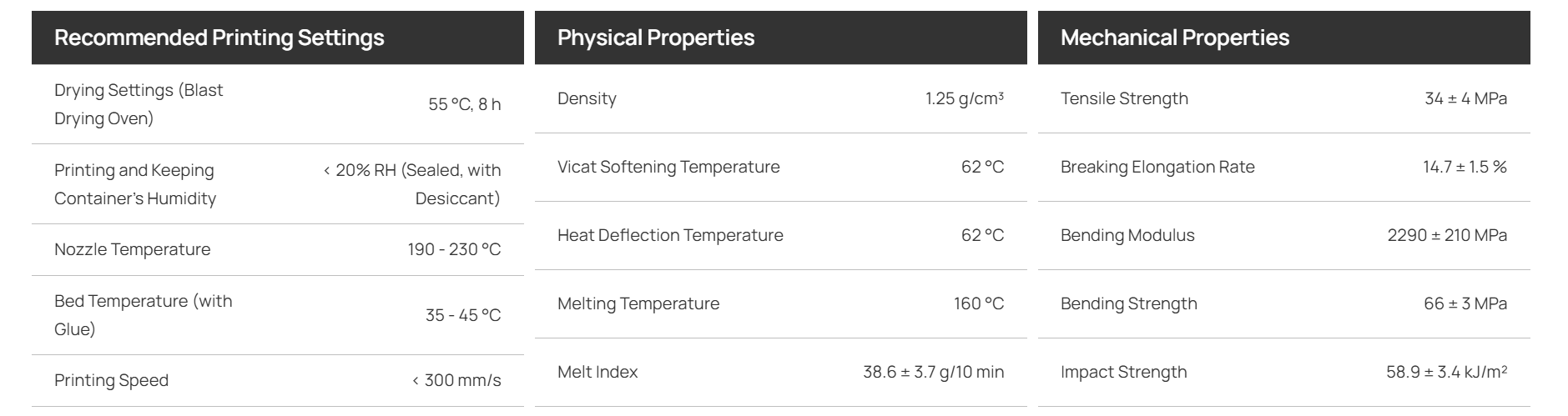Select the Breaking Elongation Rate label
This screenshot has width=1568, height=416.
[x=1157, y=167]
